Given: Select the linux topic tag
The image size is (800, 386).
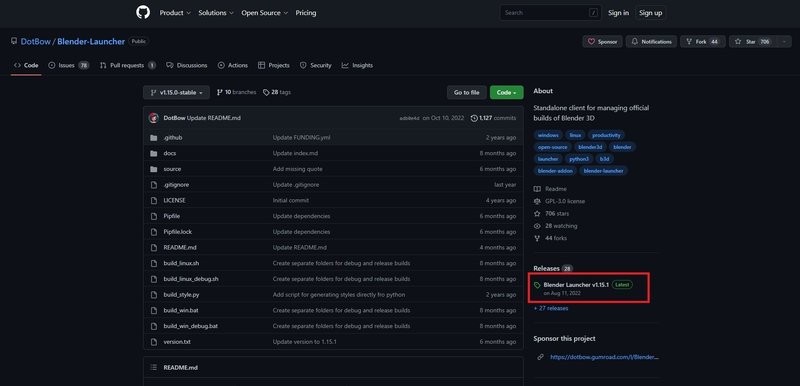Looking at the screenshot, I should click(x=575, y=135).
